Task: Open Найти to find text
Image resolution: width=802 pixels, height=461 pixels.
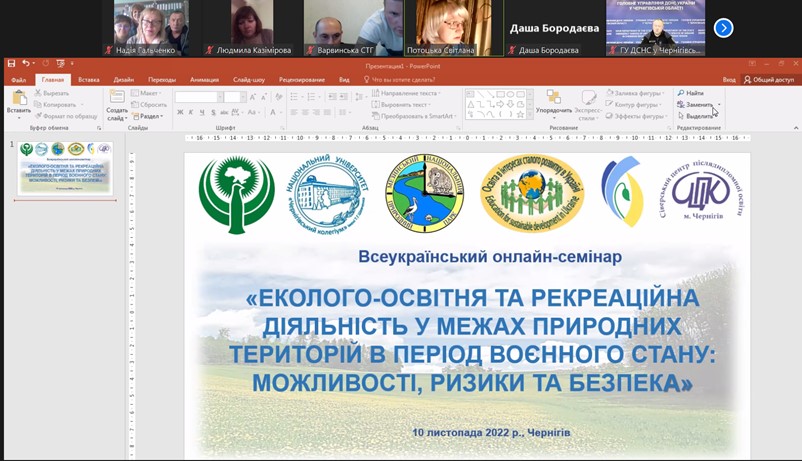Action: 691,93
